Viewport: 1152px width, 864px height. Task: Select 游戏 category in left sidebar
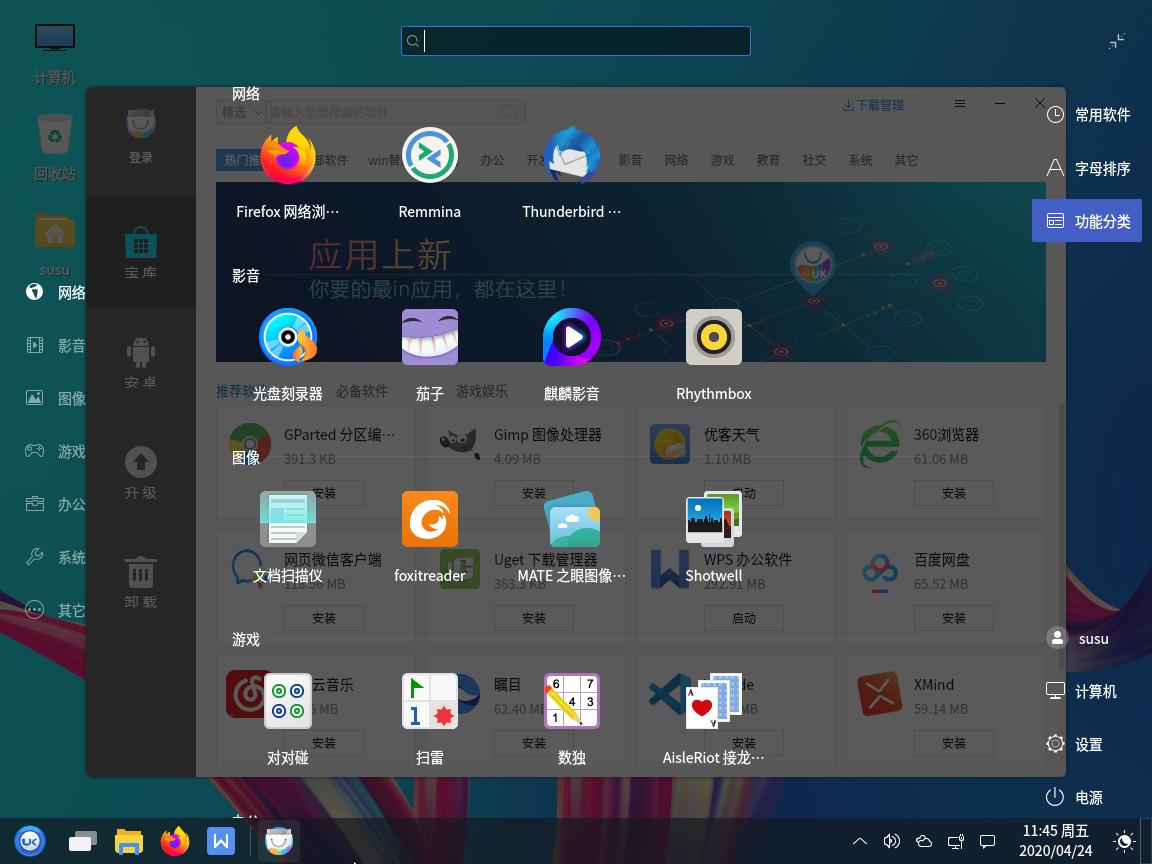pyautogui.click(x=55, y=451)
